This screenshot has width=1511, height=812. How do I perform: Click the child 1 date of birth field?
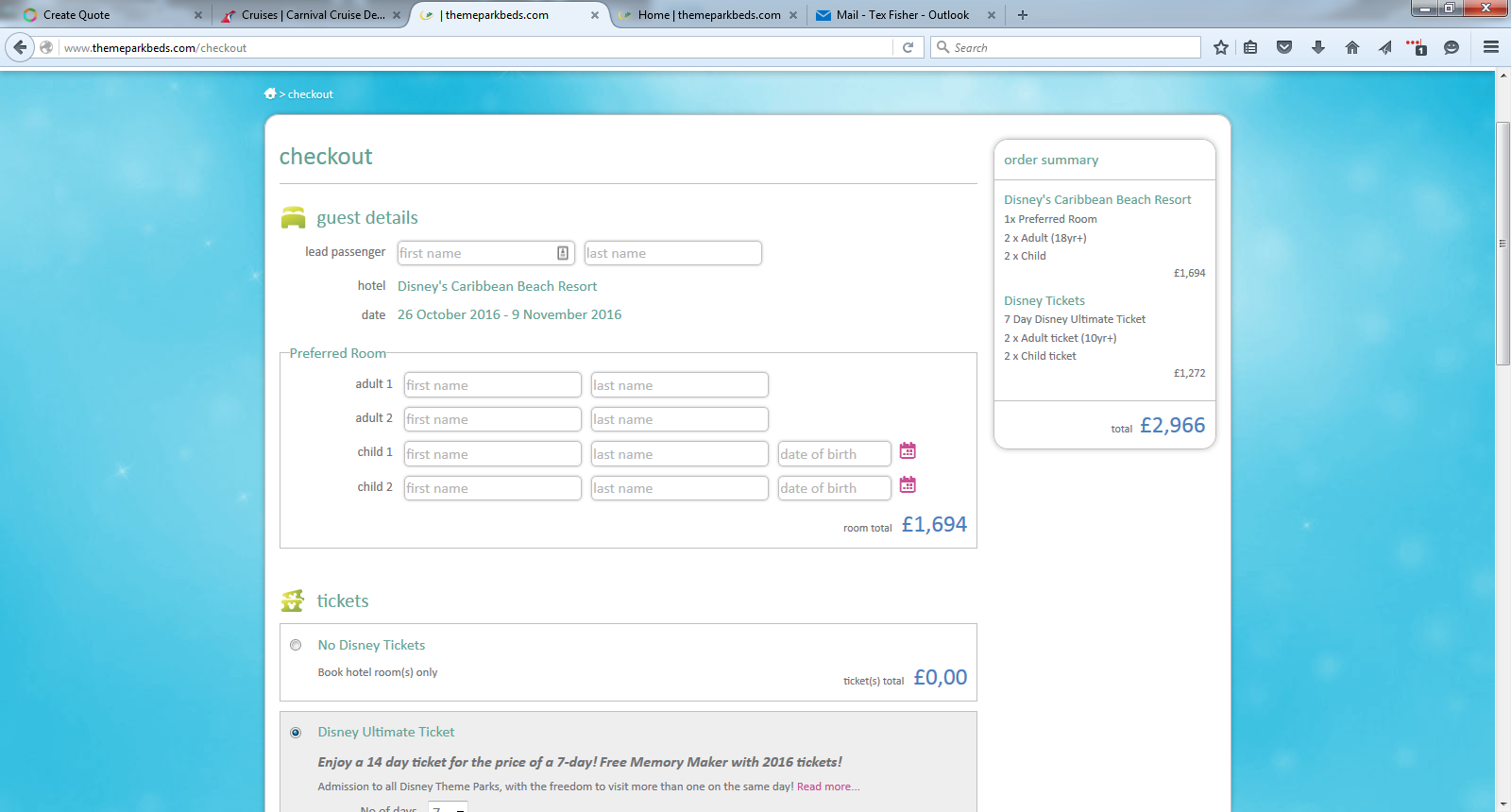tap(834, 454)
